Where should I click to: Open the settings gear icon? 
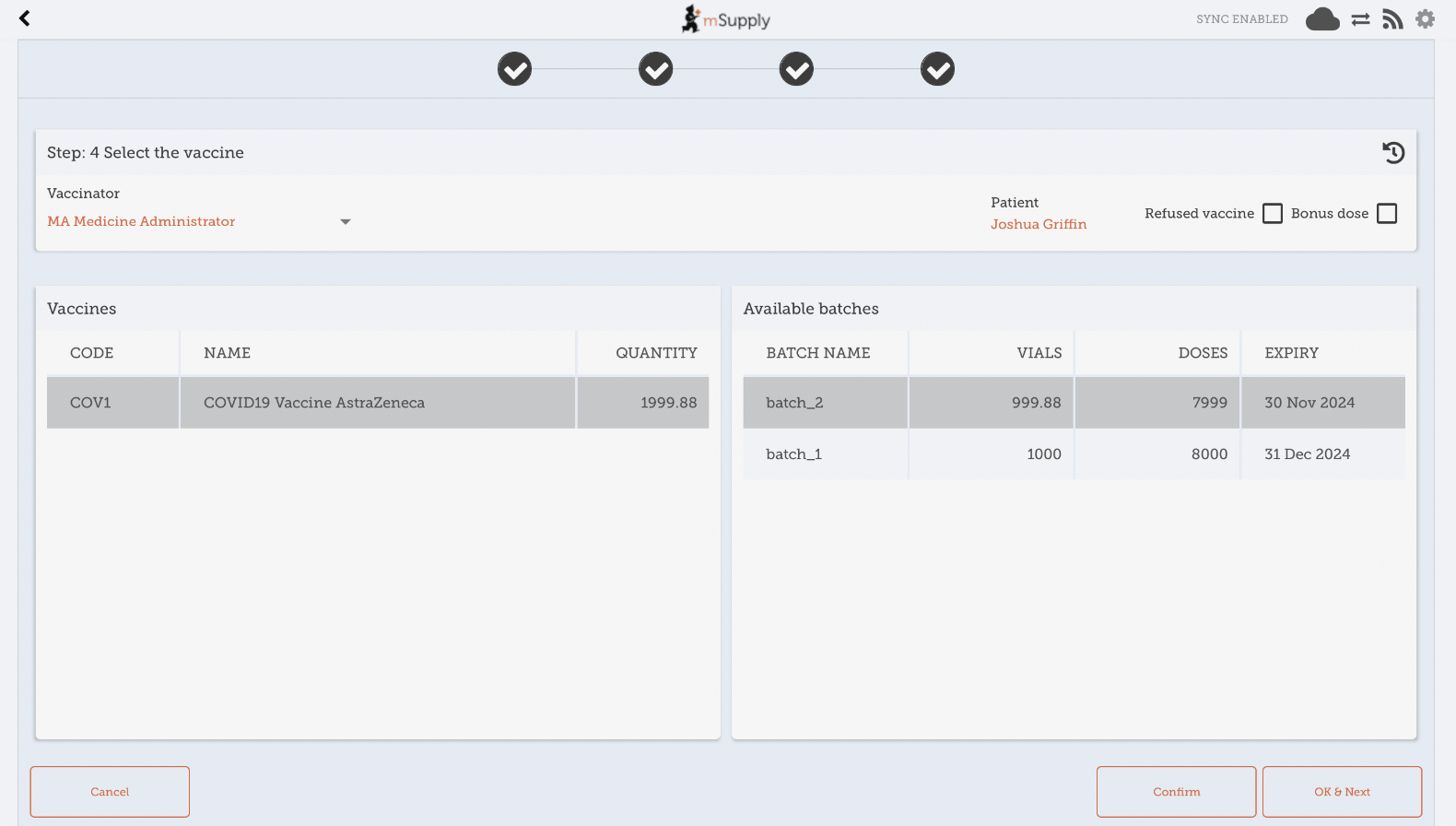click(1425, 19)
